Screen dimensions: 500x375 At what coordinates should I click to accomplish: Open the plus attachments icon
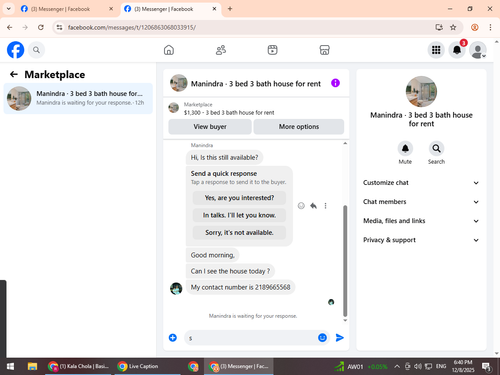pos(173,338)
